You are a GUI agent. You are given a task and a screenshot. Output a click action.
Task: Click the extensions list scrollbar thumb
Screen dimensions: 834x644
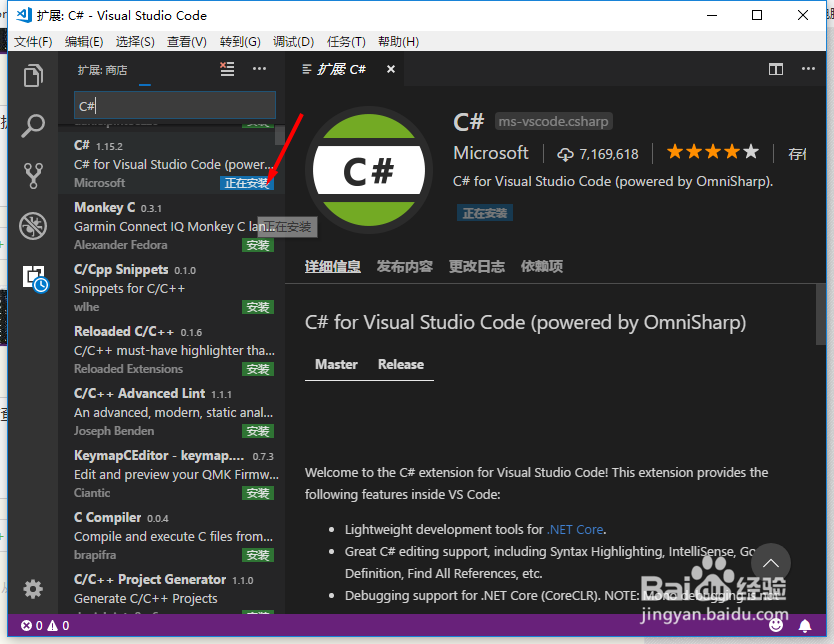tap(279, 135)
